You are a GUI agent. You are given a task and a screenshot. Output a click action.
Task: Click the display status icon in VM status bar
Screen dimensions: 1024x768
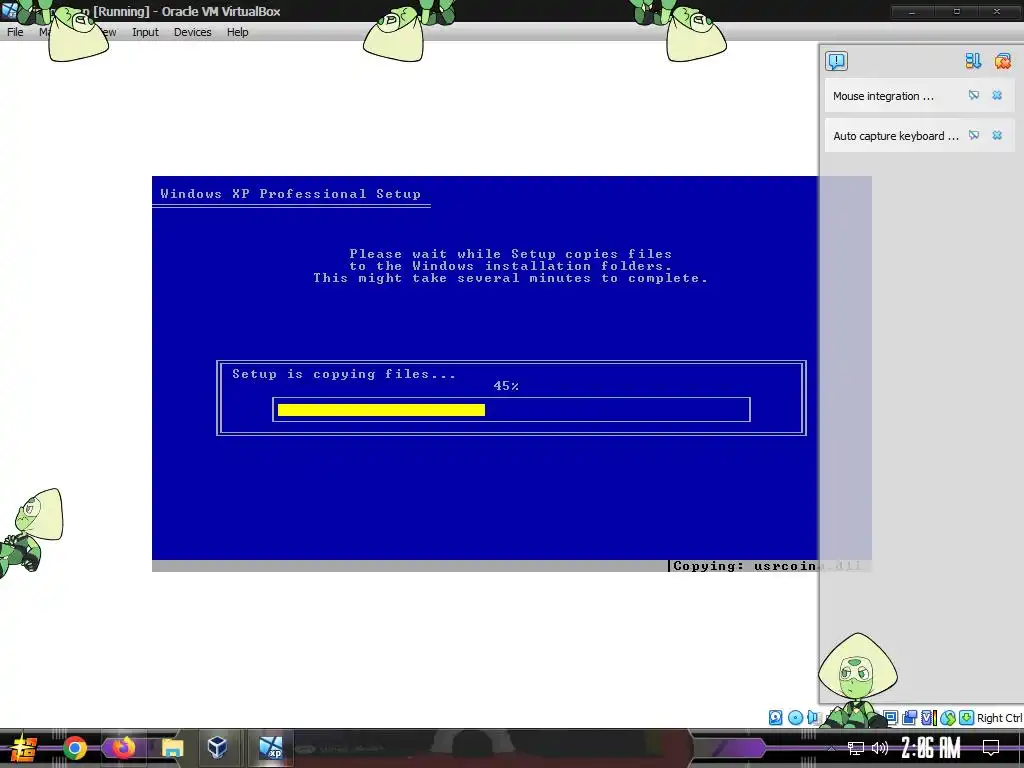pyautogui.click(x=891, y=718)
